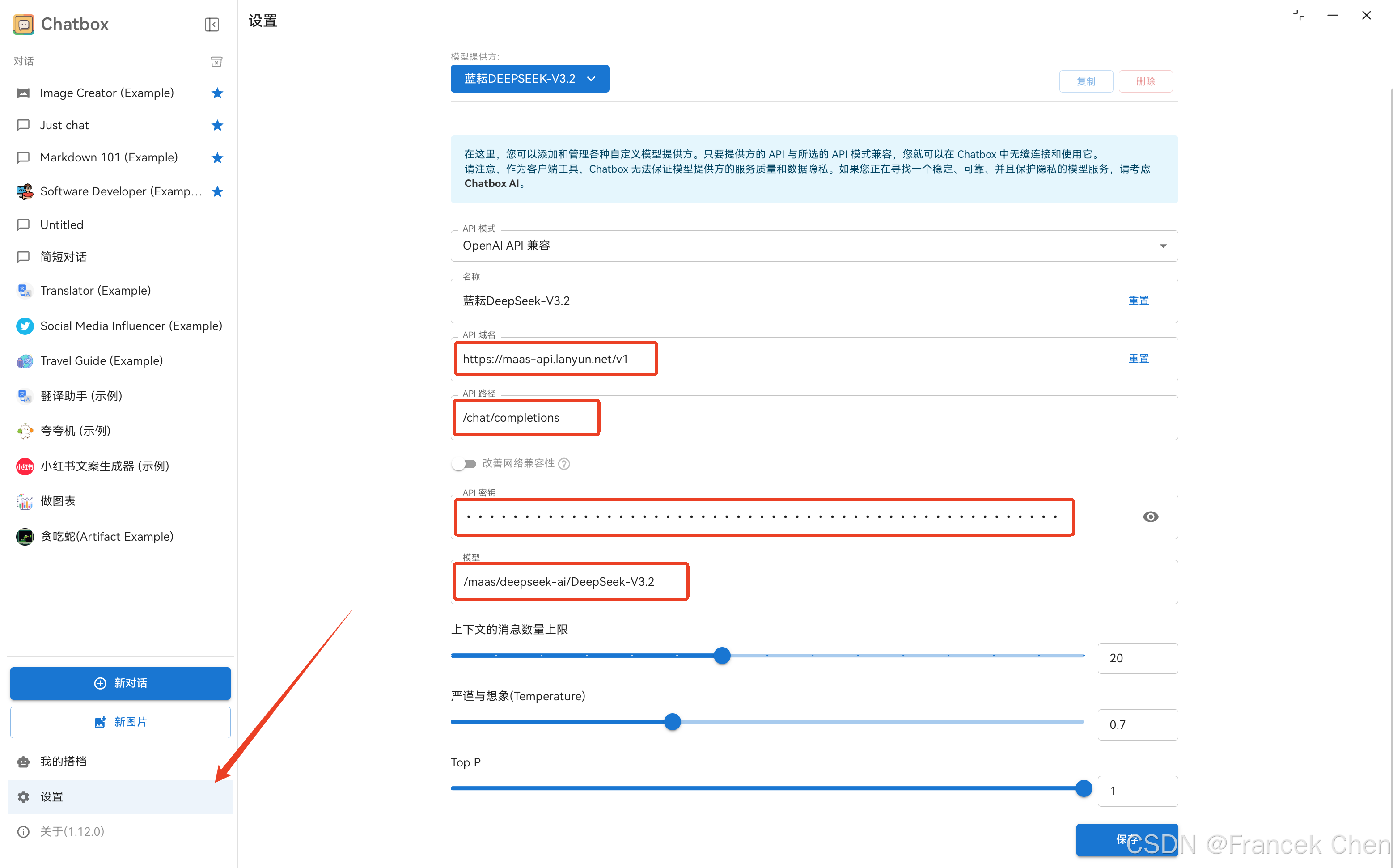Open 我的搭档 menu item

[63, 761]
